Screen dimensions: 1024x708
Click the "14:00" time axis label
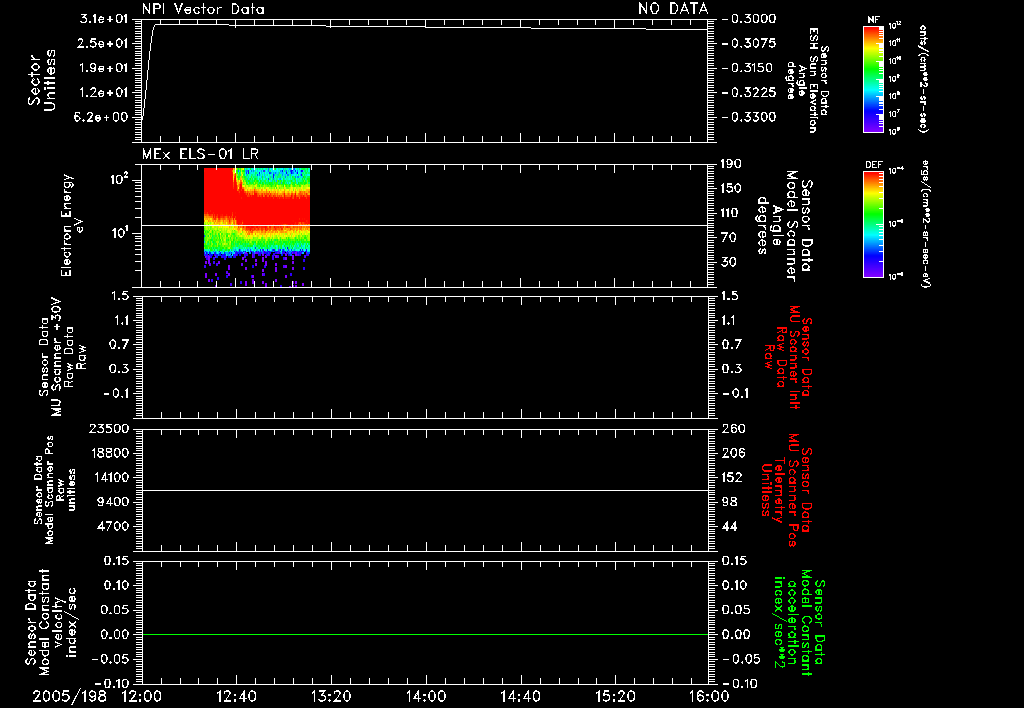425,697
